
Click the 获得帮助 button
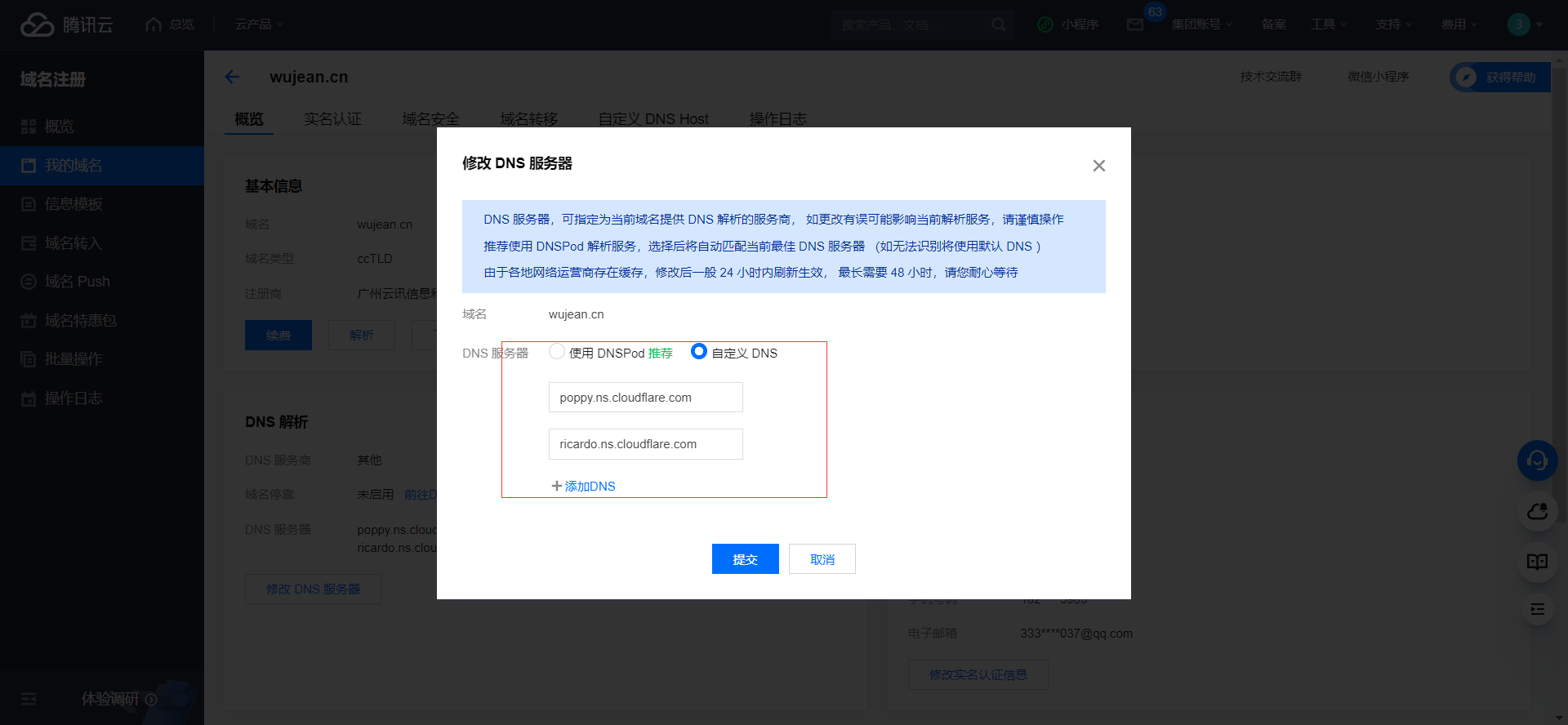(x=1499, y=77)
